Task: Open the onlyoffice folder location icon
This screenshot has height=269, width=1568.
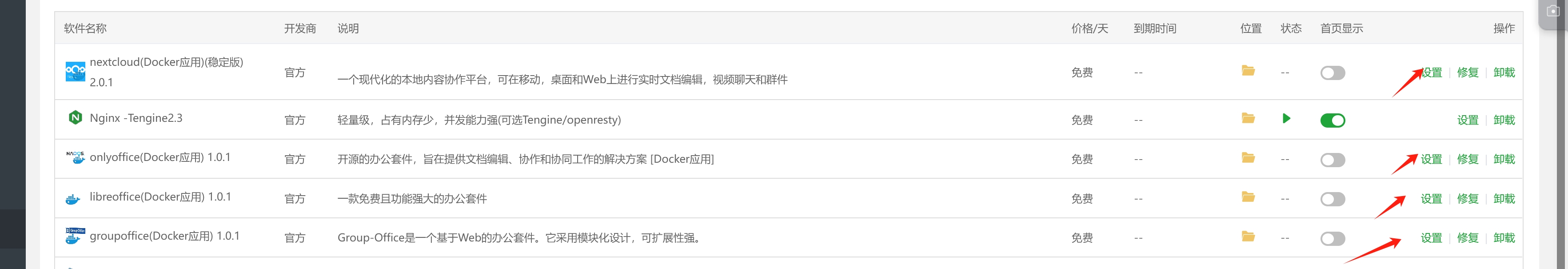Action: point(1248,158)
